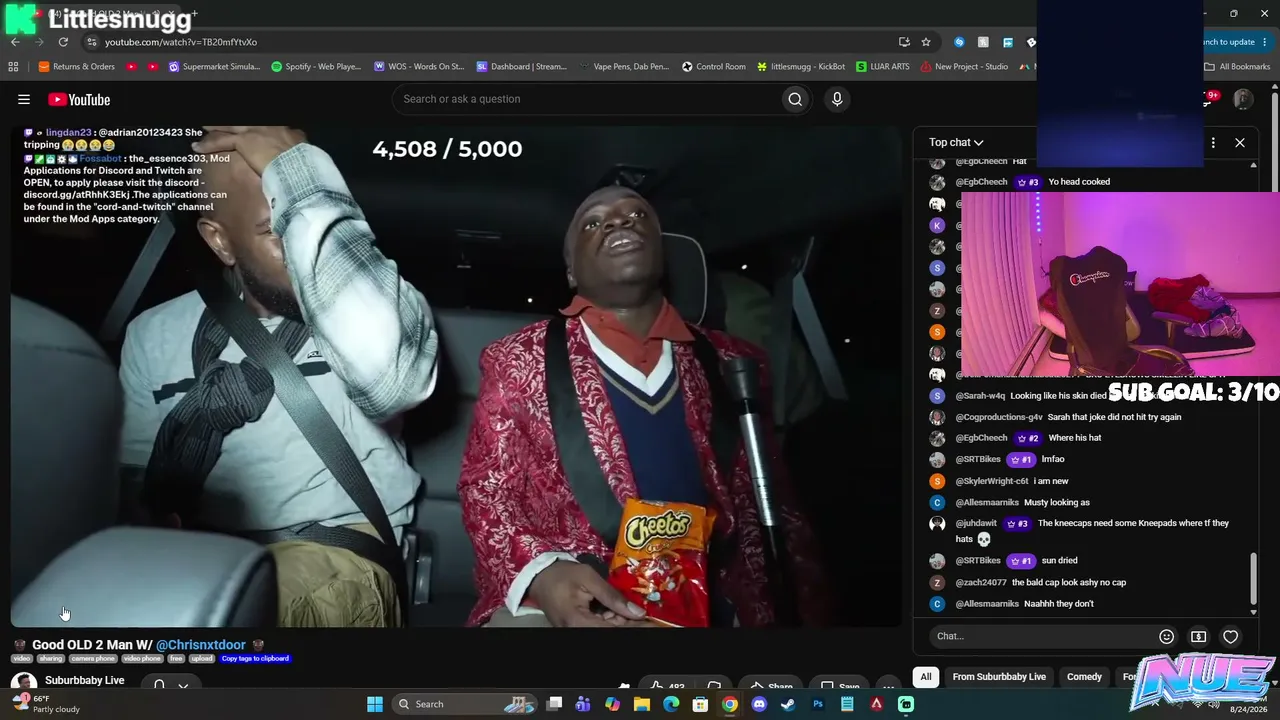Open File Explorer from the taskbar
The width and height of the screenshot is (1280, 720).
pos(642,704)
